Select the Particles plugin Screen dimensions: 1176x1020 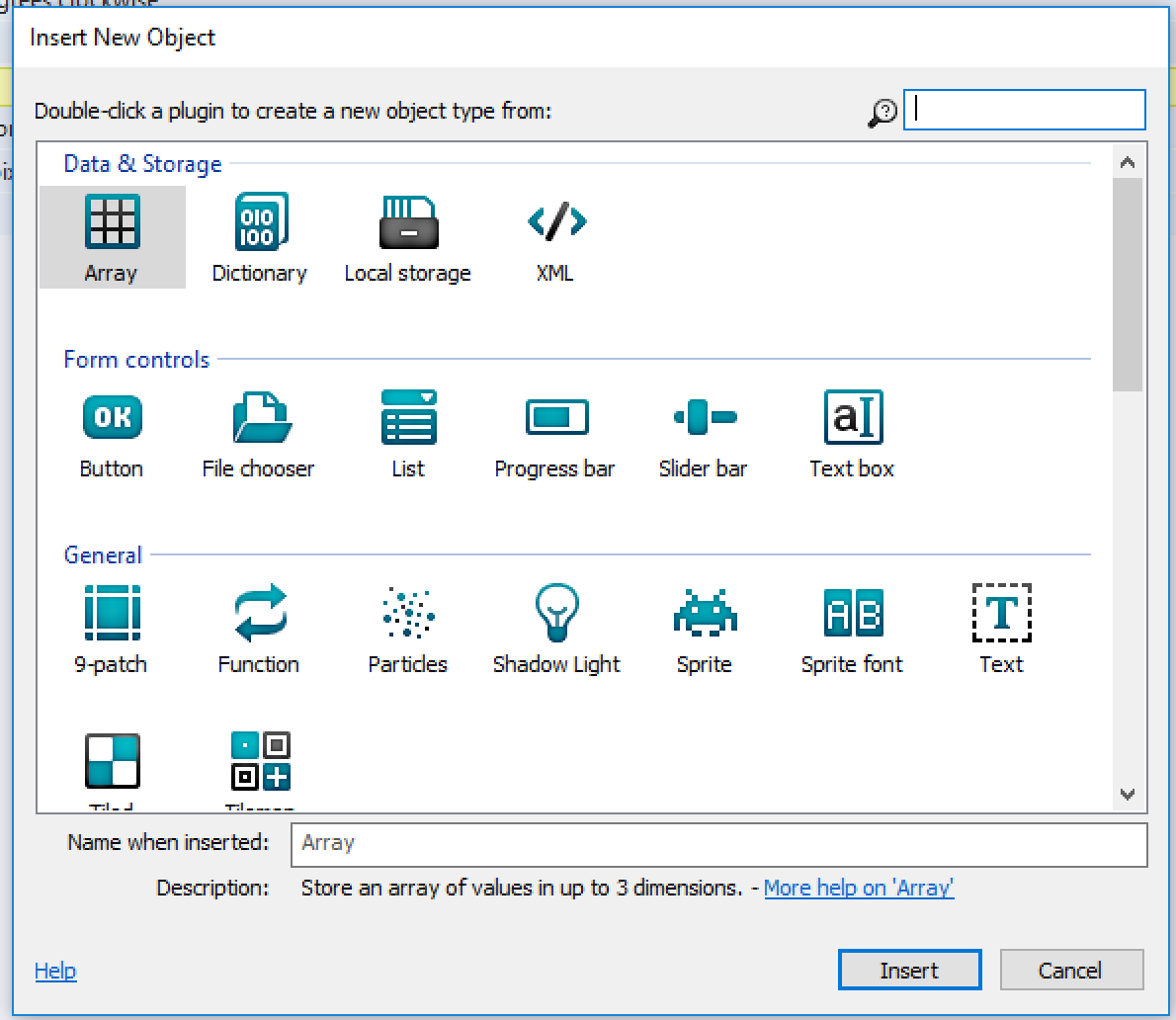(408, 613)
